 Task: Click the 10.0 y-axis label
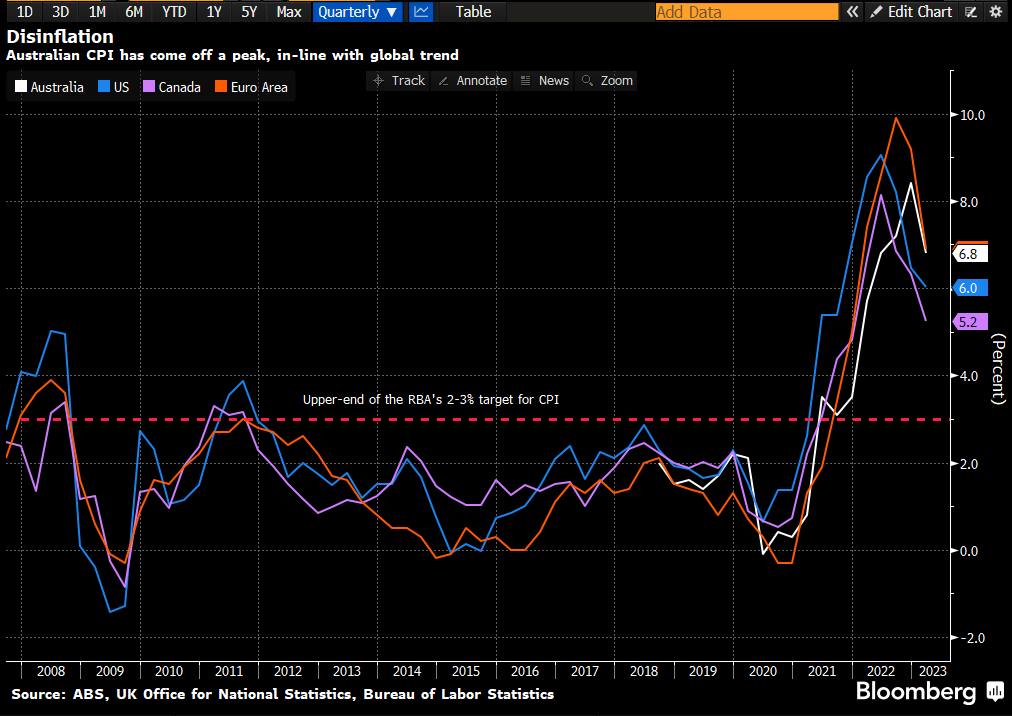tap(973, 115)
